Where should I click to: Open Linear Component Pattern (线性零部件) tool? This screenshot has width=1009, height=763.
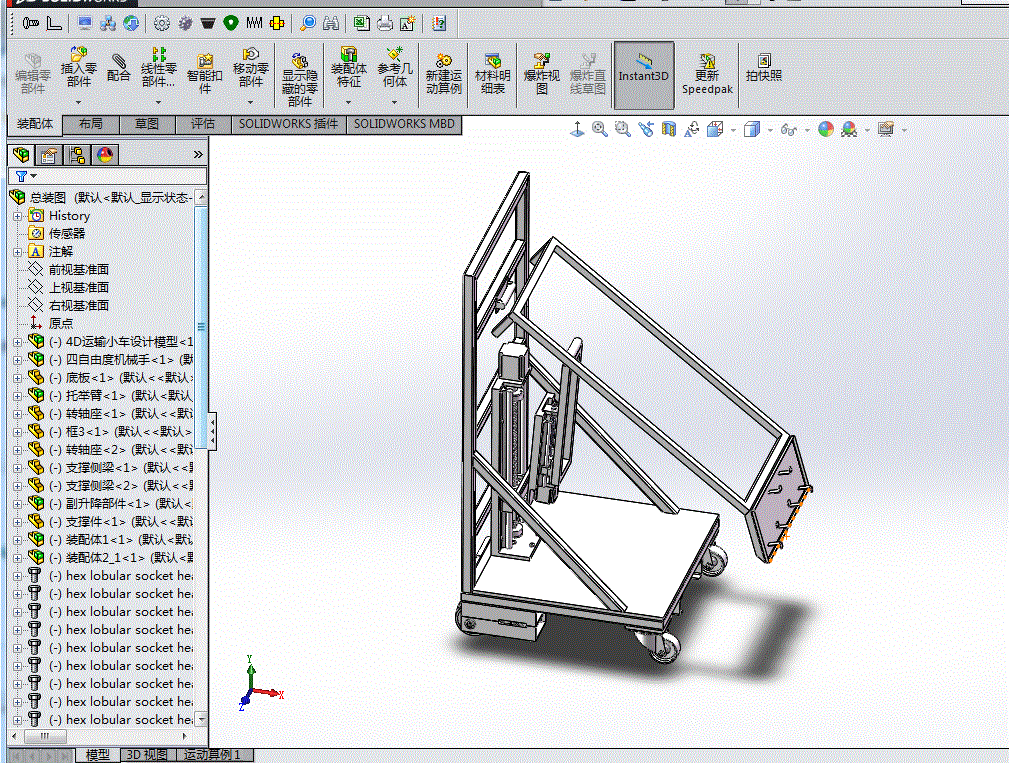point(158,67)
